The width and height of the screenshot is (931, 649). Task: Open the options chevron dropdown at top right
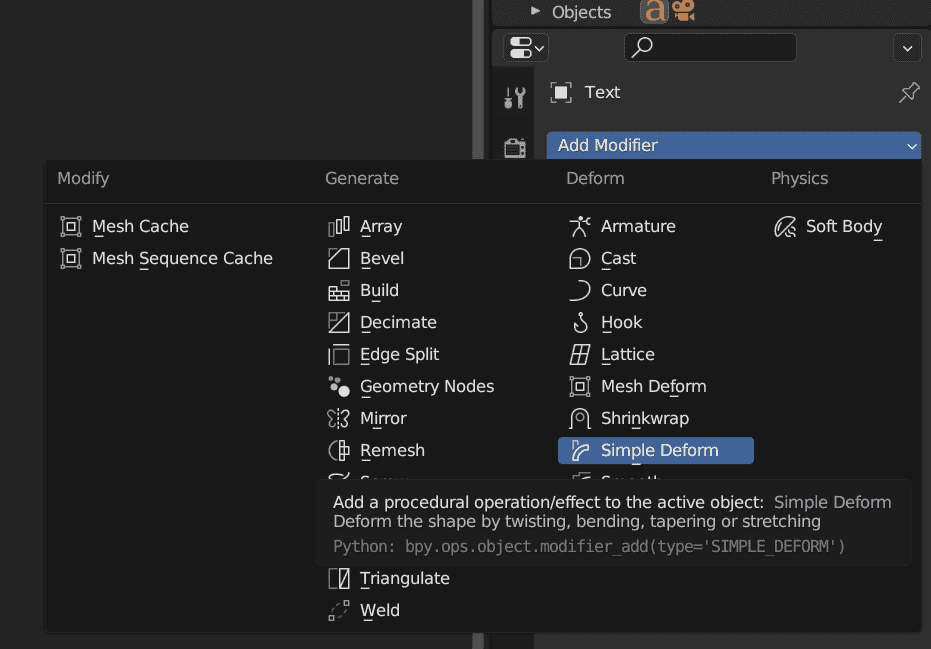(x=907, y=48)
